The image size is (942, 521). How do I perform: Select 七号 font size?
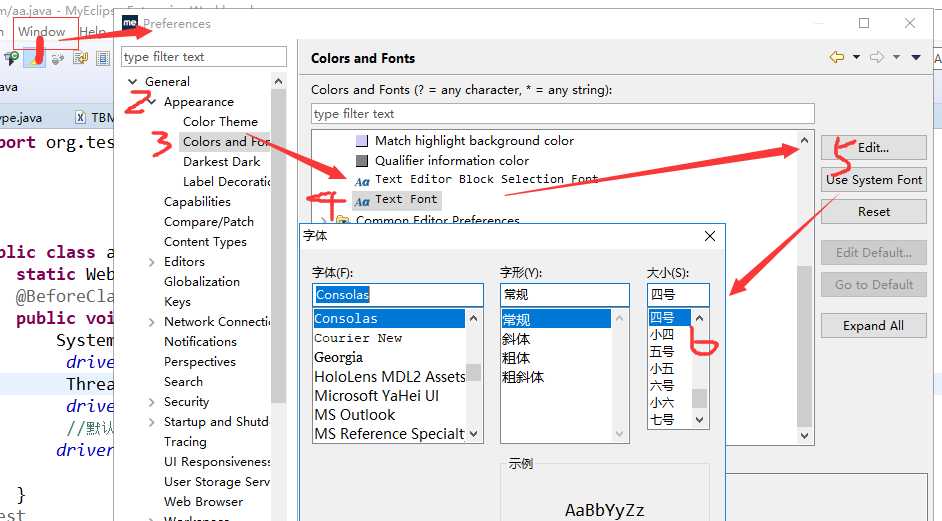coord(662,419)
